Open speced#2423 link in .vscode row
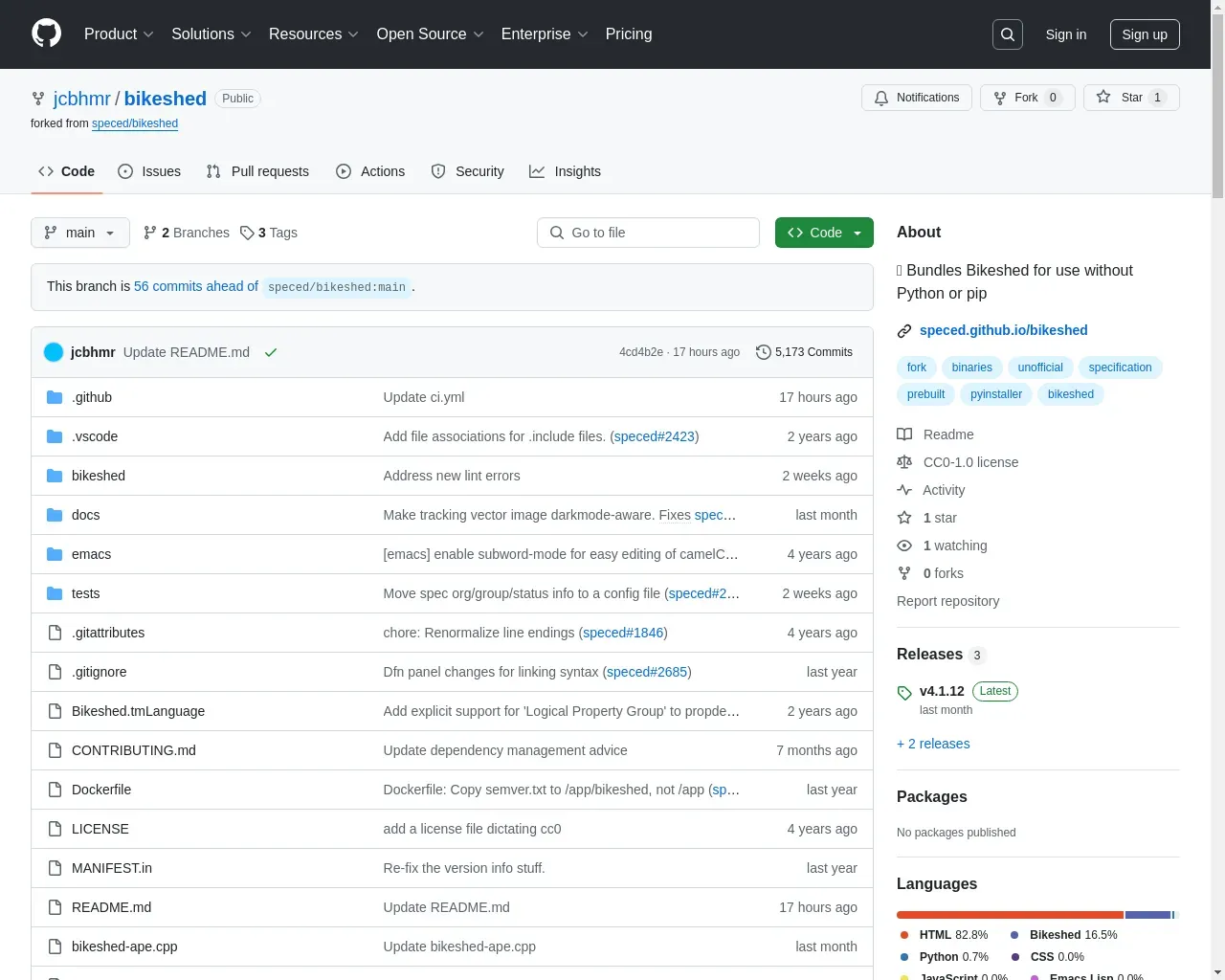Viewport: 1225px width, 980px height. click(x=655, y=436)
